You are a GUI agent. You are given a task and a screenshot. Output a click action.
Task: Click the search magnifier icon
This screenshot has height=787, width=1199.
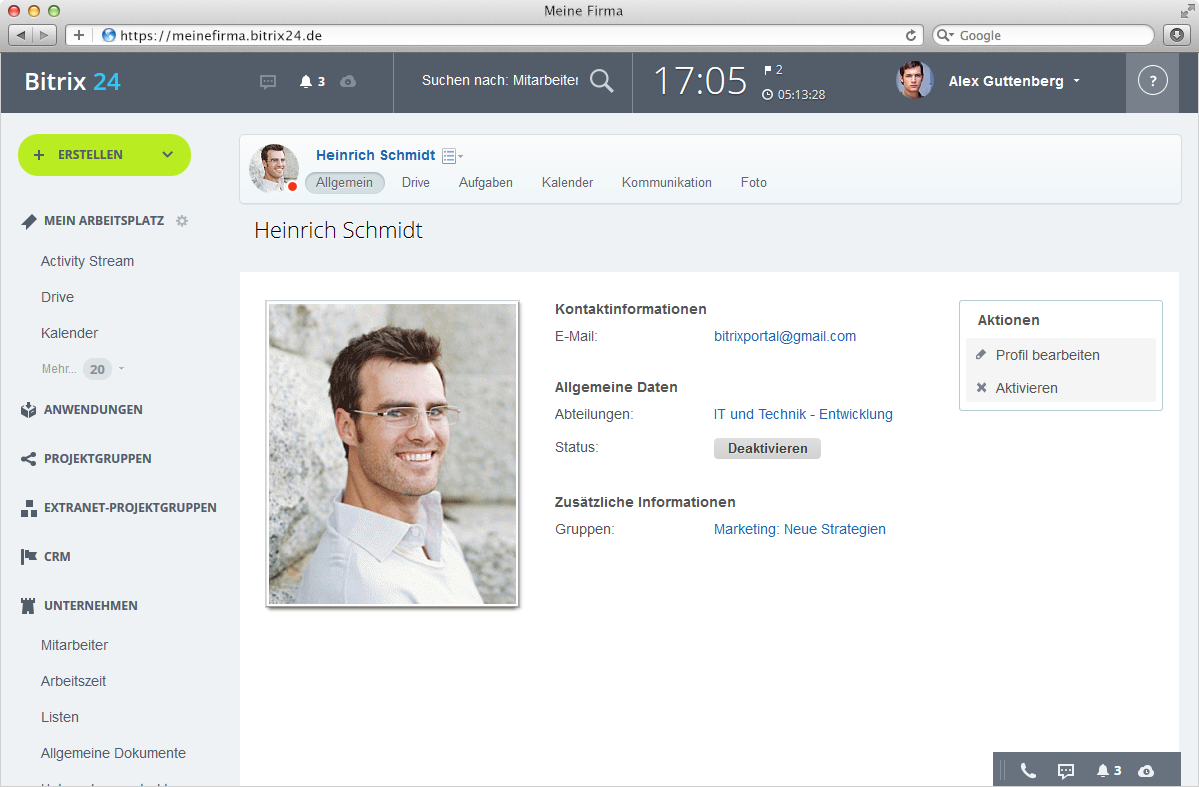[602, 80]
